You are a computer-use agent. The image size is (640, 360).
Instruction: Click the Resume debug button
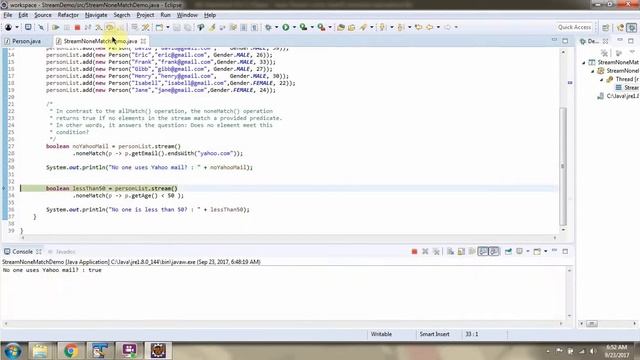click(x=56, y=27)
